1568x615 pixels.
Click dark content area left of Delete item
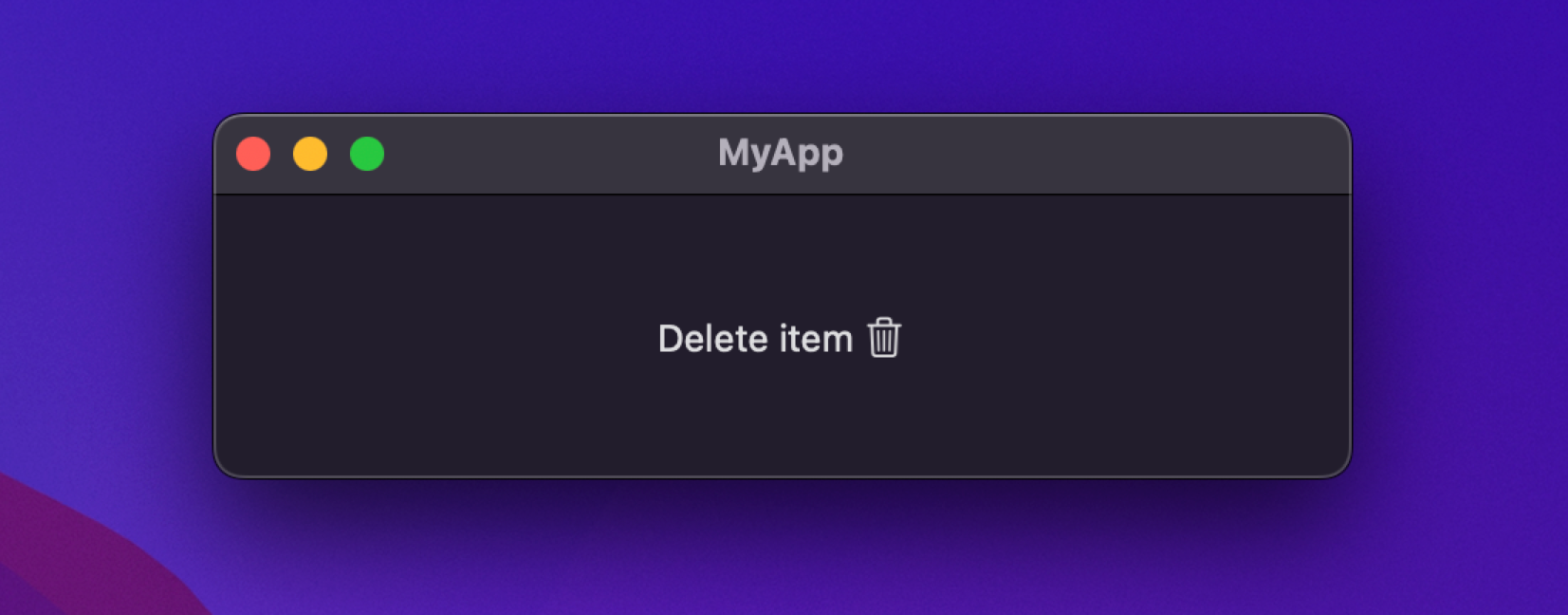[x=436, y=338]
